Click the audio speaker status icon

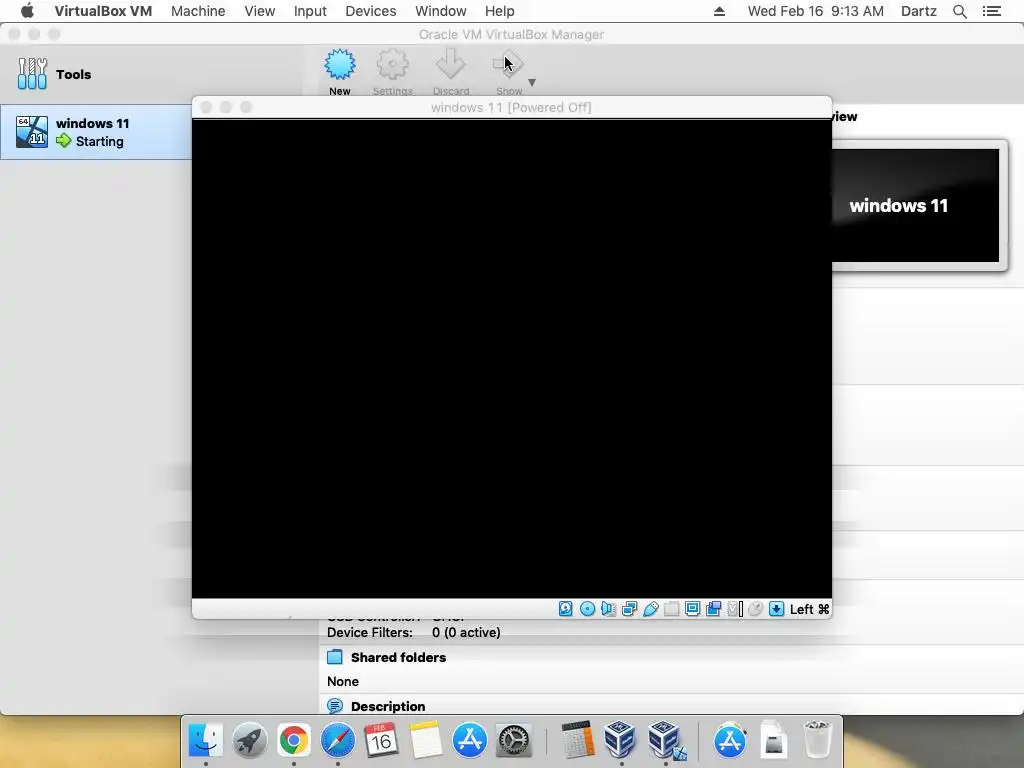click(x=608, y=609)
